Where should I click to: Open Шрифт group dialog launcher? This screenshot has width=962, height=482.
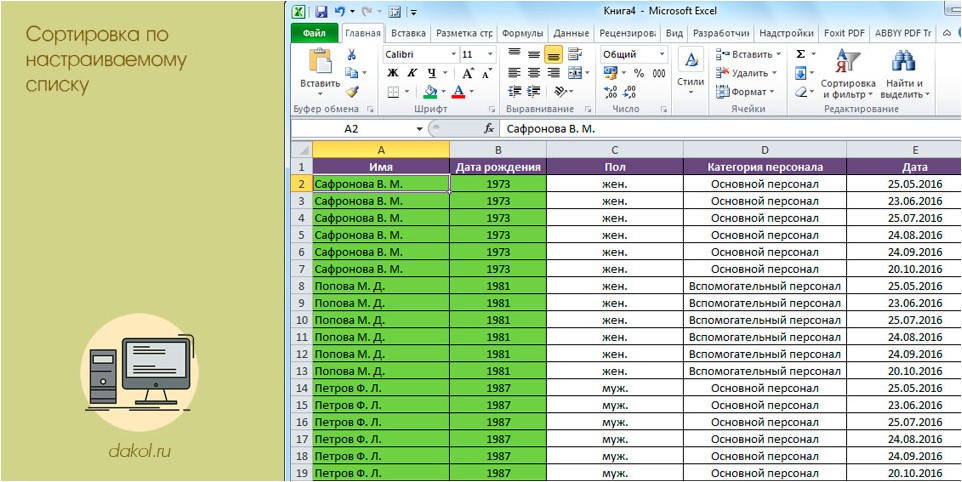tap(492, 109)
